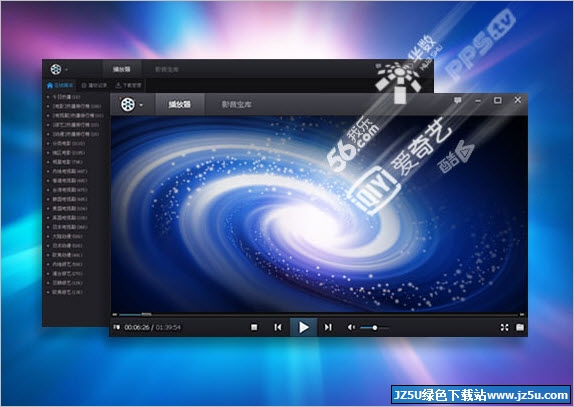Close the front player window
The image size is (574, 407).
tap(518, 100)
